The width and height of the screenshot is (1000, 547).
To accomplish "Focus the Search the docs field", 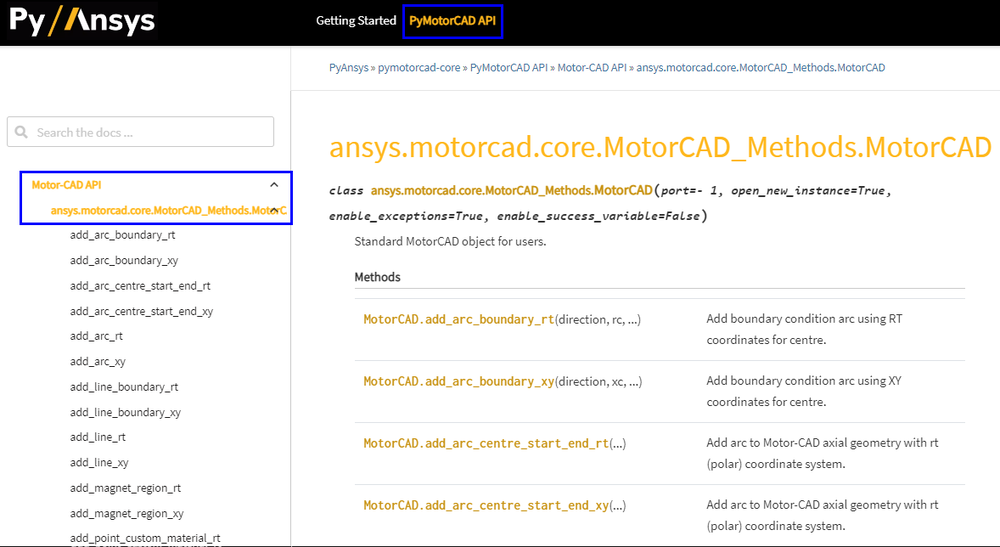I will point(140,132).
